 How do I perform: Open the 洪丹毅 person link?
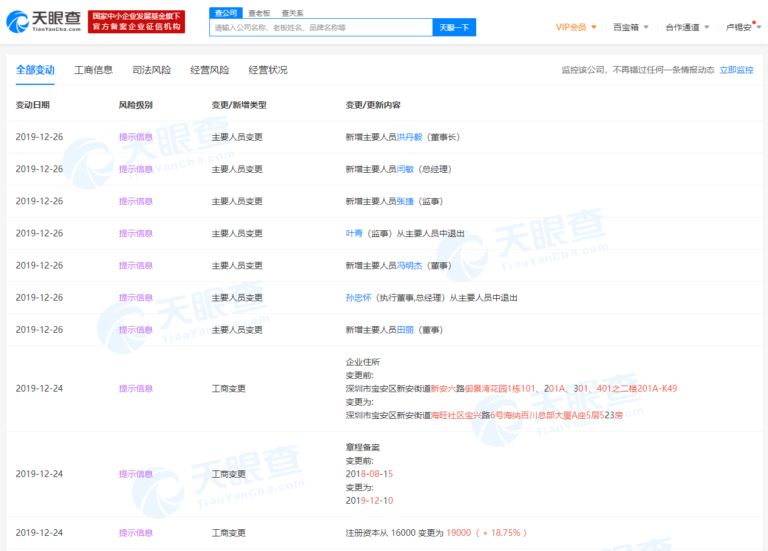click(x=411, y=137)
